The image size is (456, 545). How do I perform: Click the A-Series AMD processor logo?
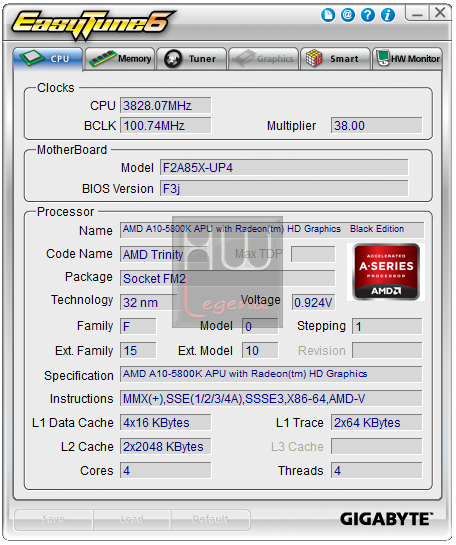click(x=386, y=272)
